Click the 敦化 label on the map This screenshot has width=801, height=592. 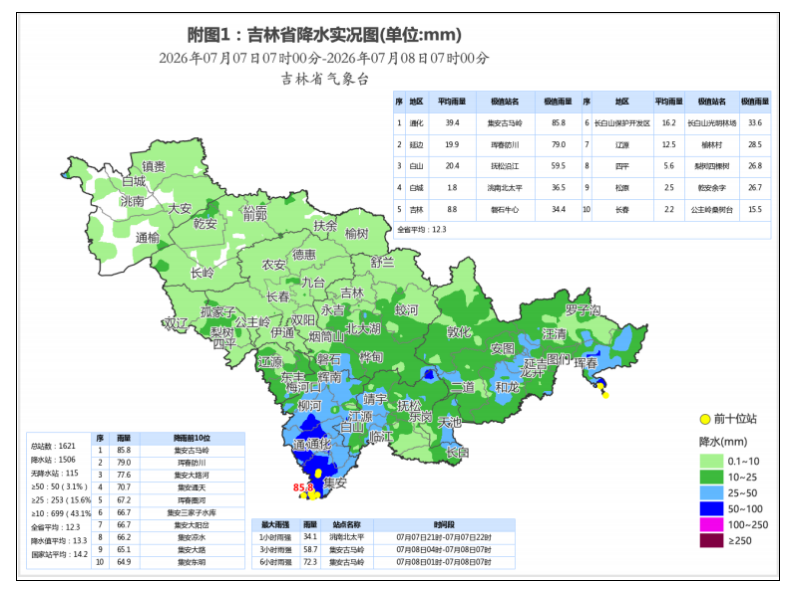pyautogui.click(x=459, y=332)
